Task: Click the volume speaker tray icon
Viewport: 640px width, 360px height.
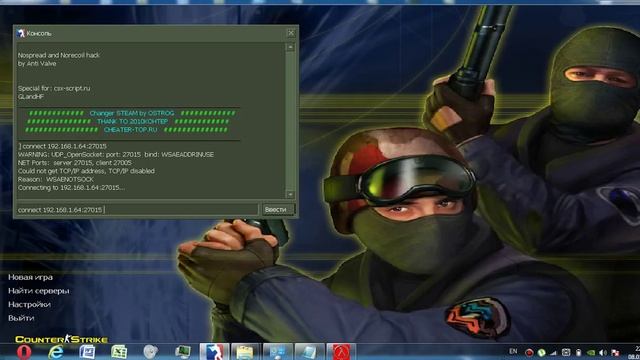Action: point(603,352)
